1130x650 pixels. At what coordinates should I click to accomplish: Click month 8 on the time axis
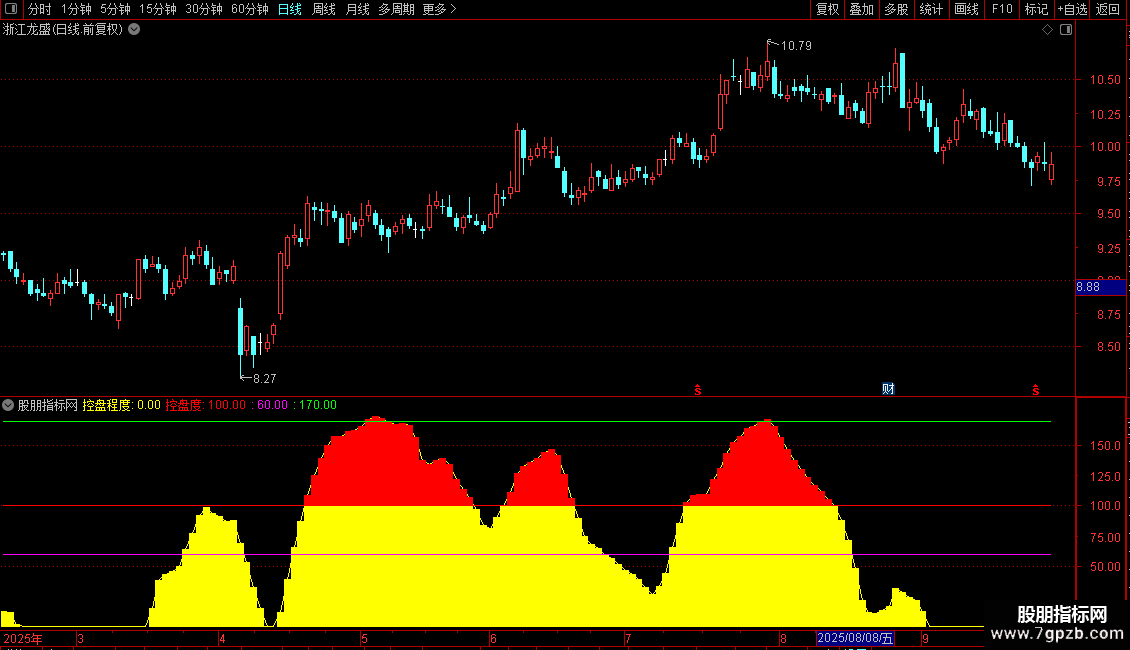coord(783,638)
